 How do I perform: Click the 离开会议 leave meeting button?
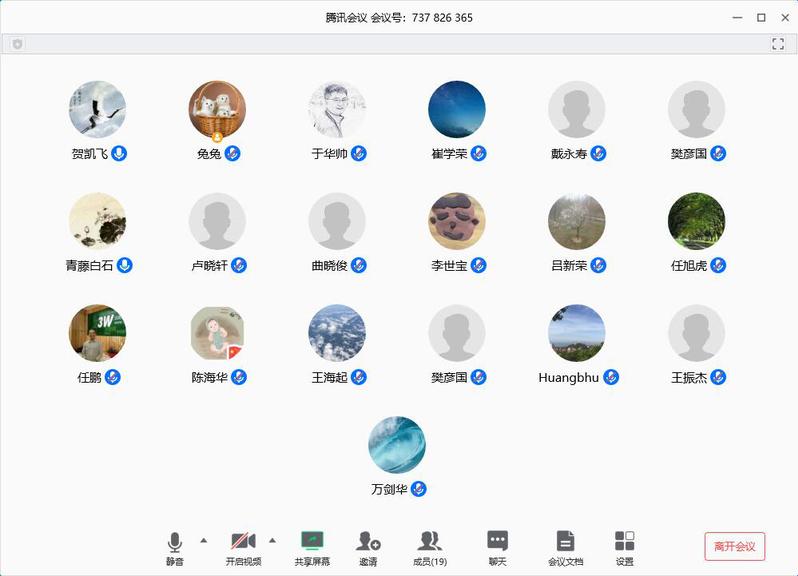point(734,546)
